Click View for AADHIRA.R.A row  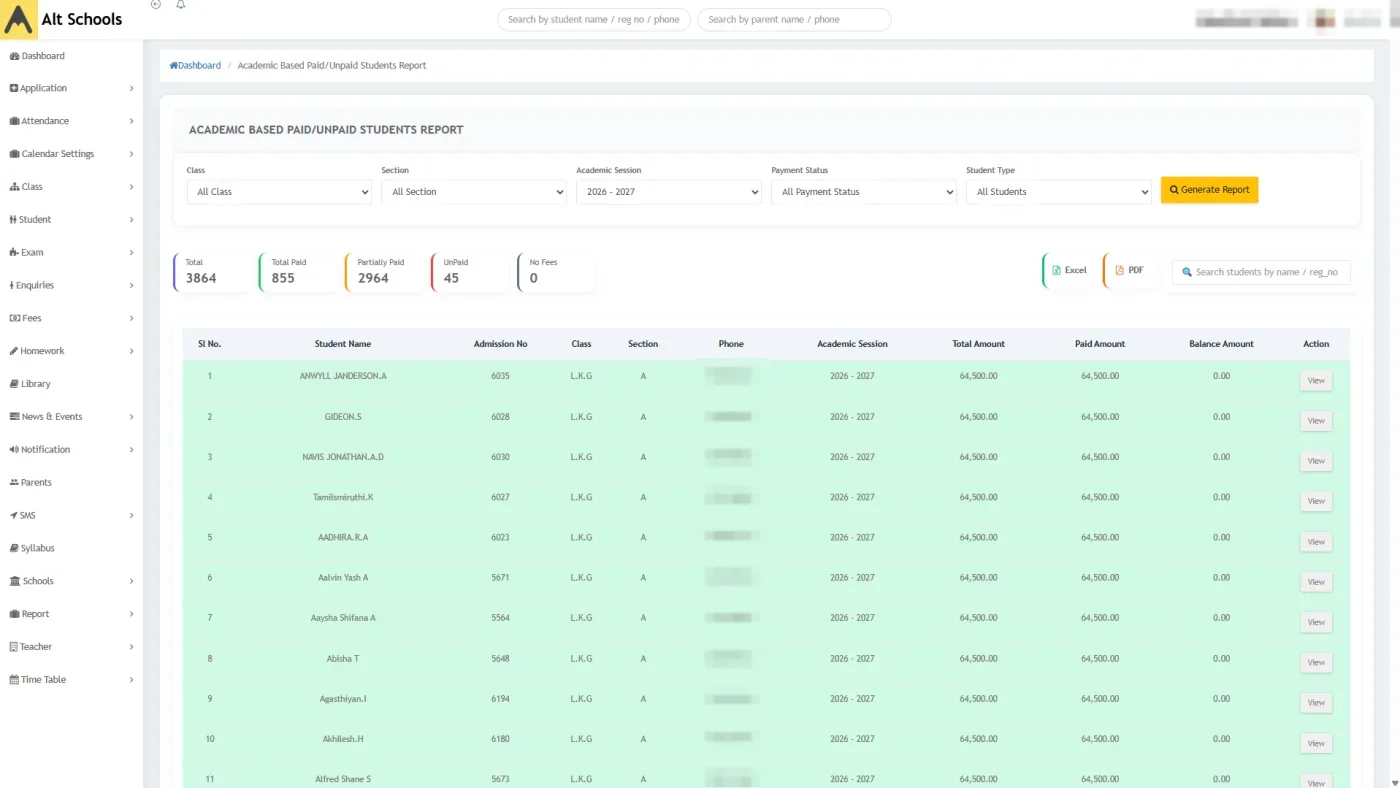pyautogui.click(x=1316, y=542)
